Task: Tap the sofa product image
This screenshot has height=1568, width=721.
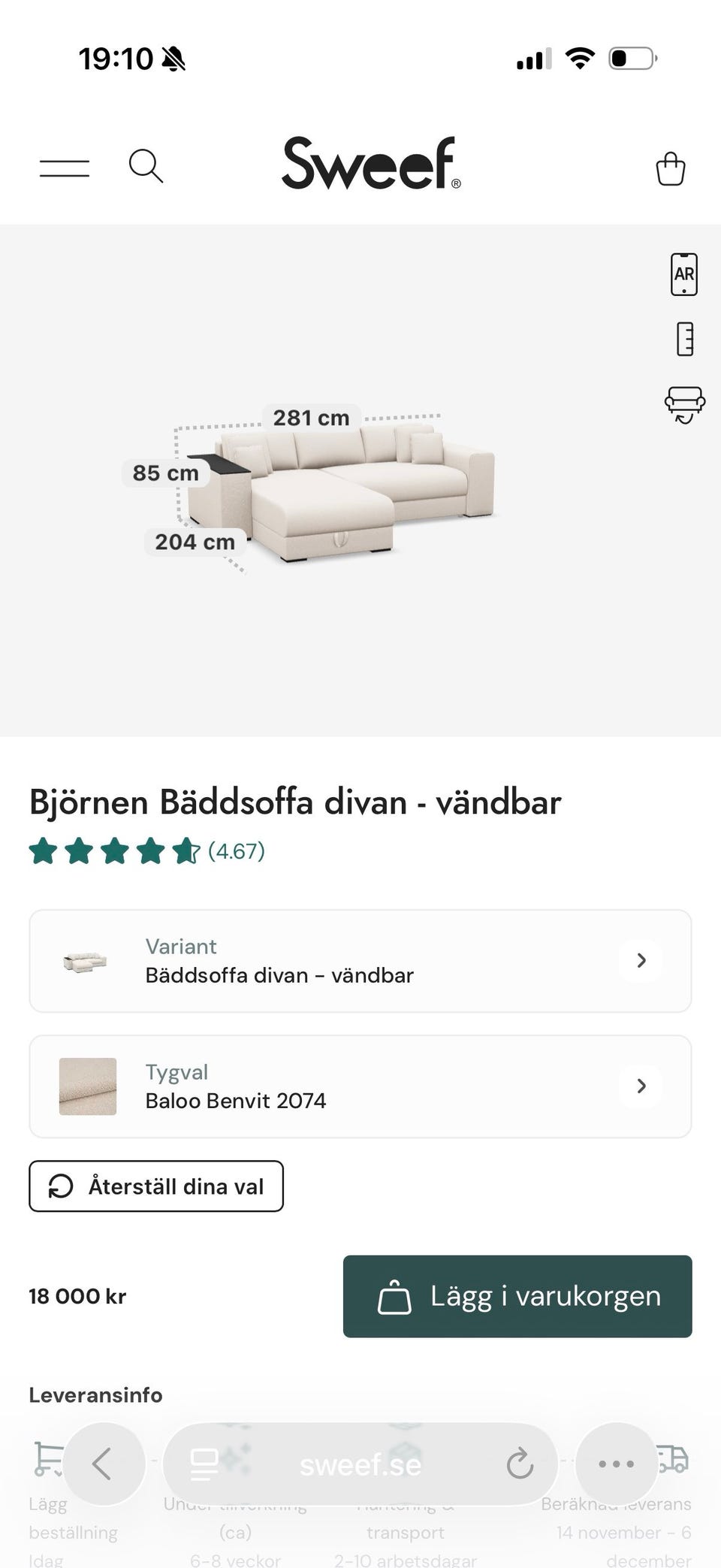Action: [x=341, y=492]
